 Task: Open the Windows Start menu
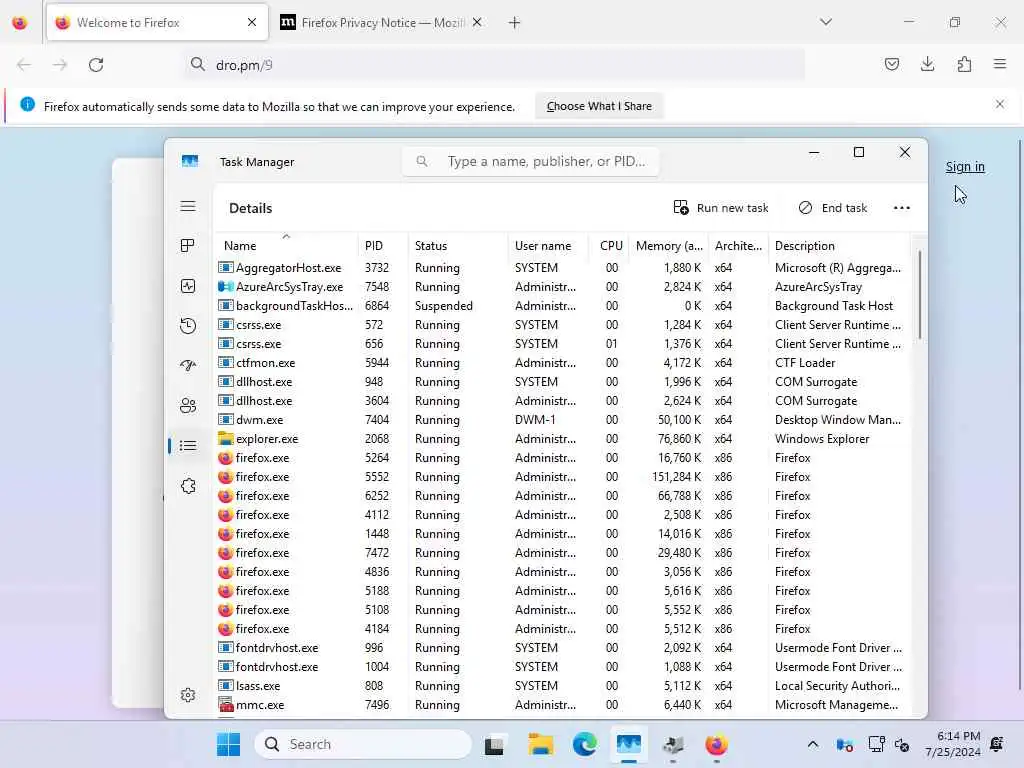[229, 744]
